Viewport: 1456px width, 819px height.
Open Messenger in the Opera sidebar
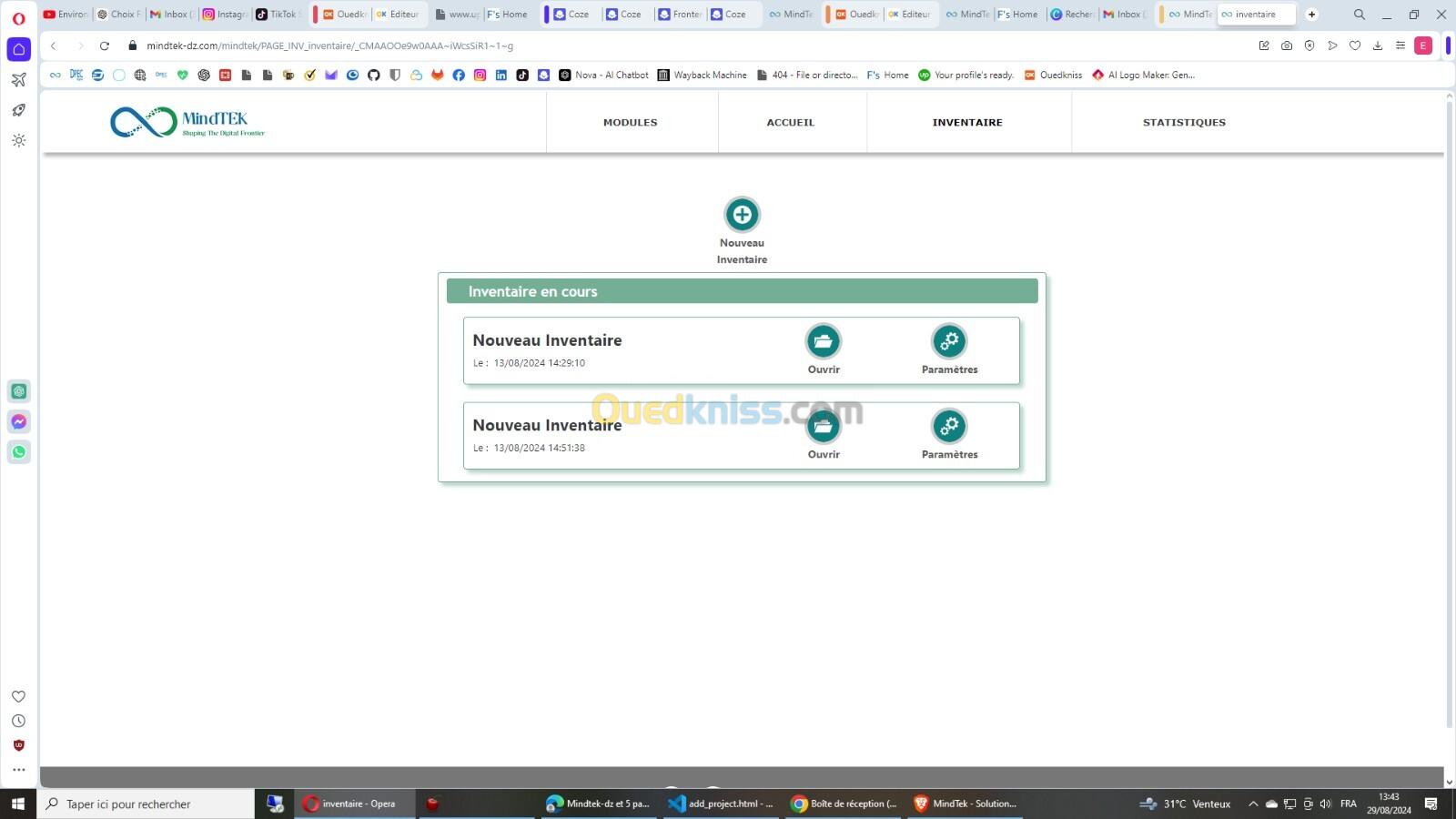click(x=18, y=421)
